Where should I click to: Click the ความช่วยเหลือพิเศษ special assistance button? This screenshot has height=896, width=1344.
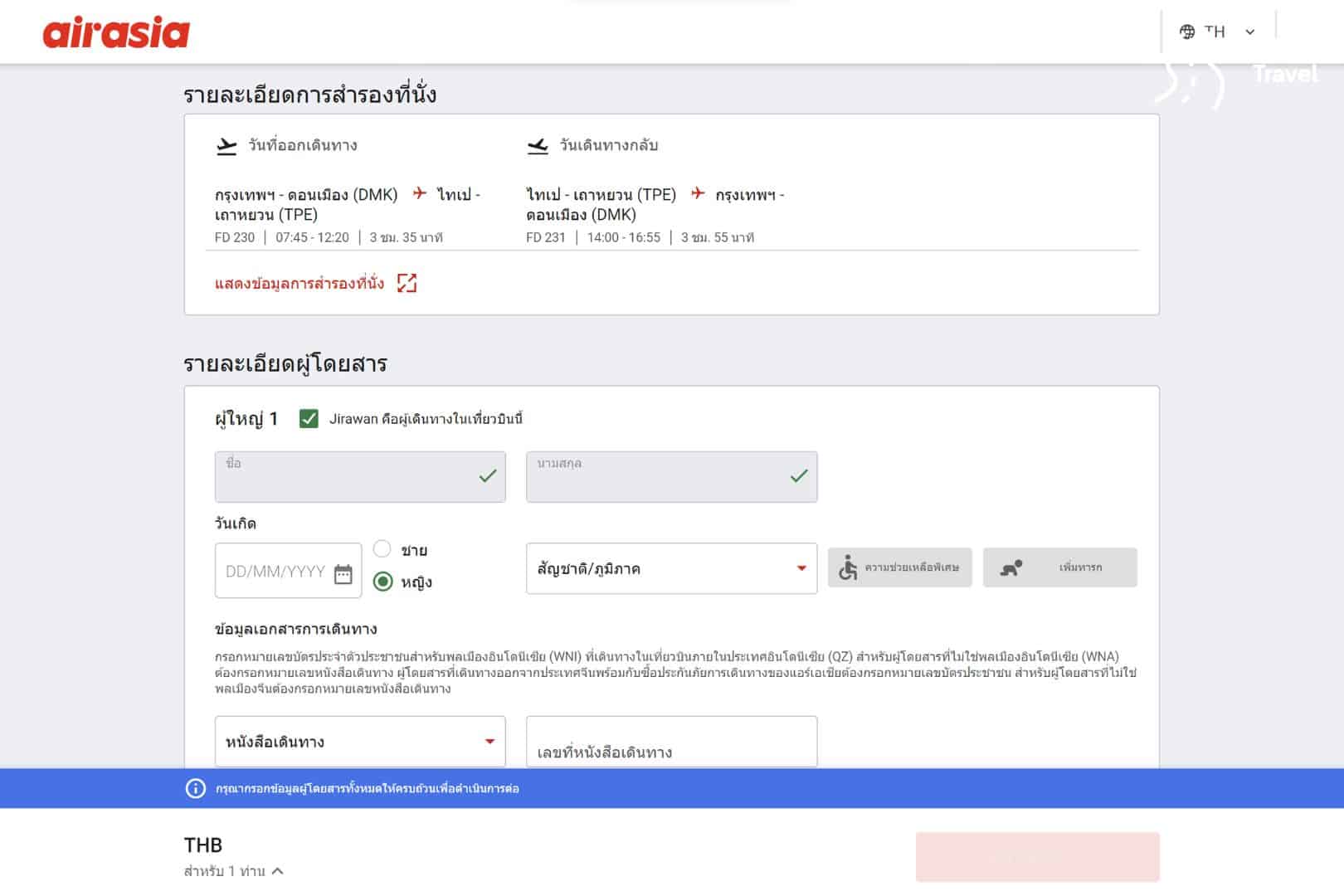(x=899, y=568)
